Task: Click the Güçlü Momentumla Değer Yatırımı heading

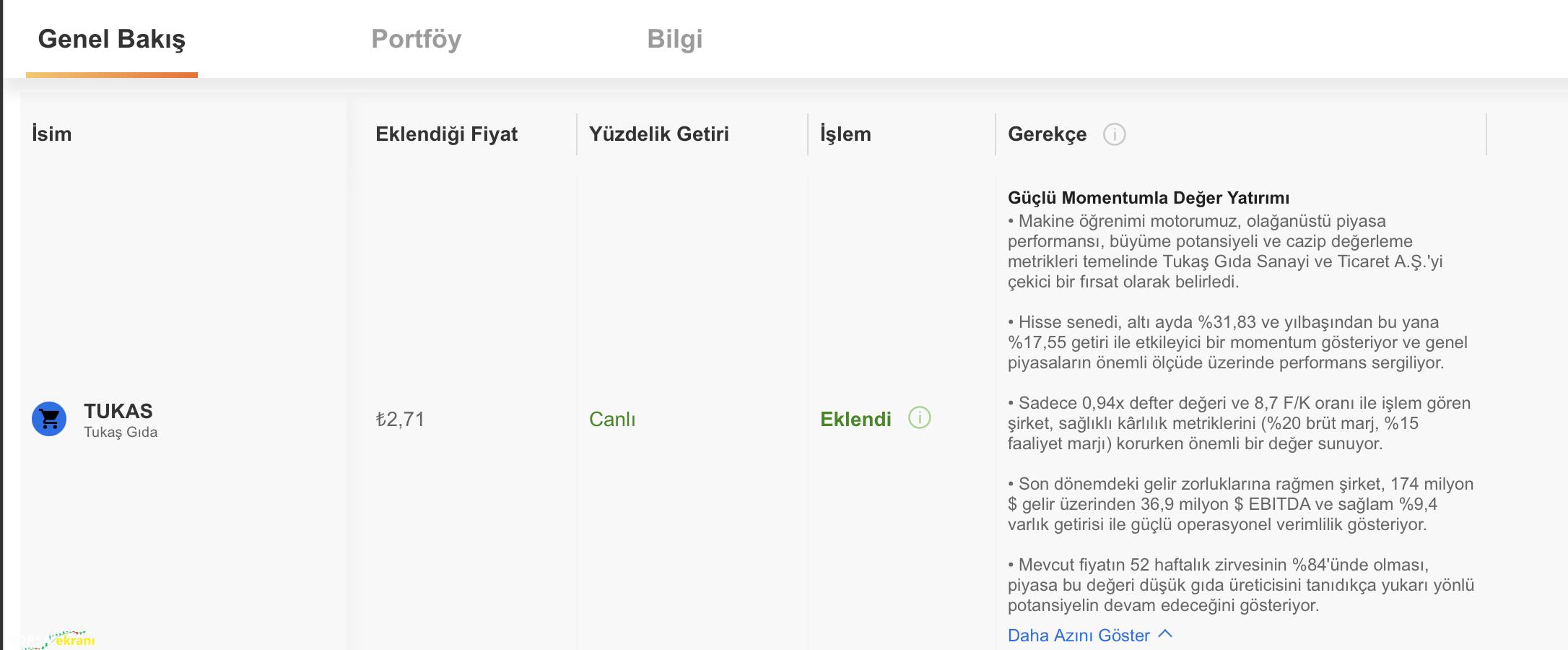Action: 1149,198
